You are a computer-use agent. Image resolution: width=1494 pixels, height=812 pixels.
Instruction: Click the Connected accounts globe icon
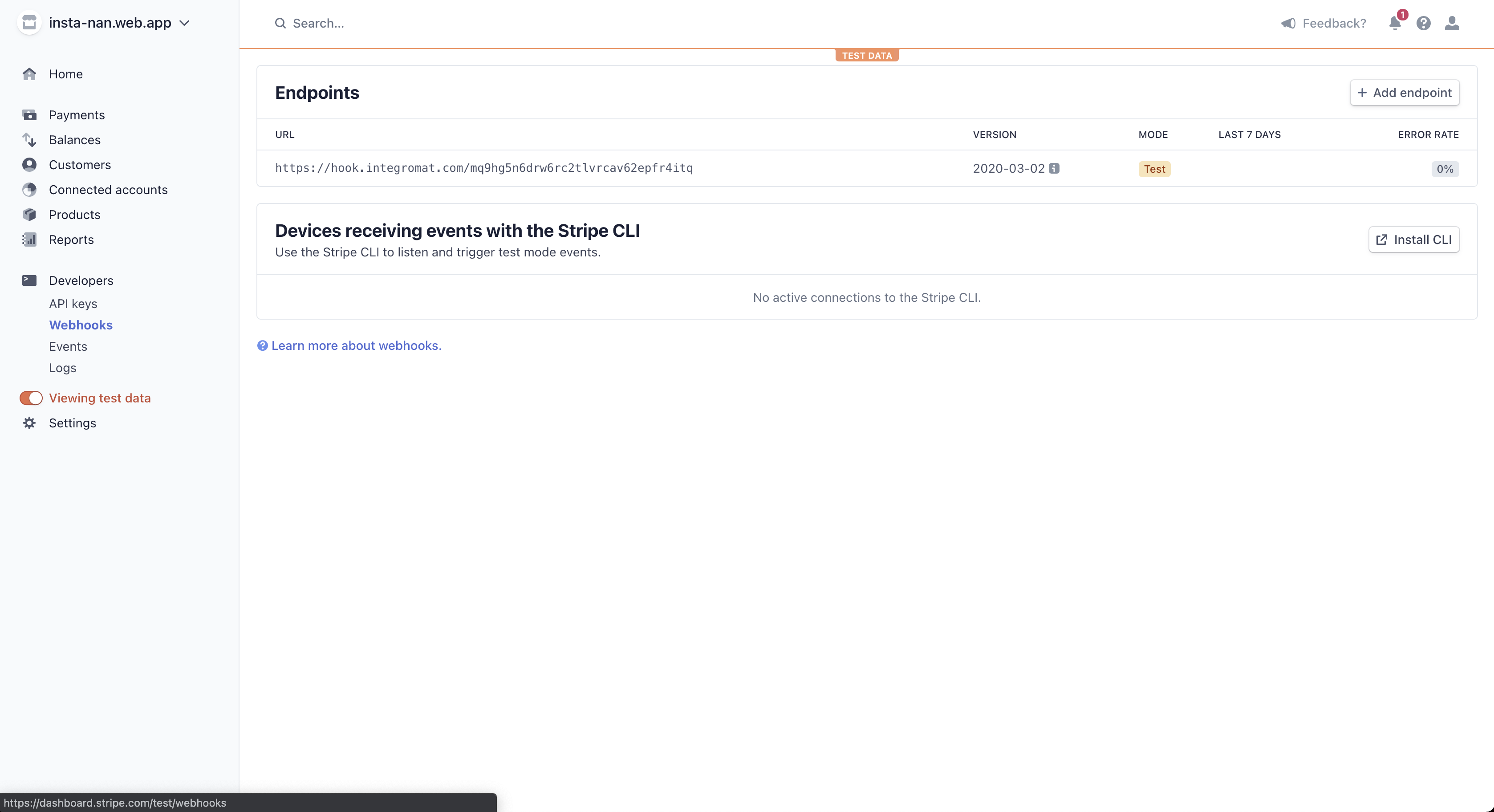pos(29,190)
